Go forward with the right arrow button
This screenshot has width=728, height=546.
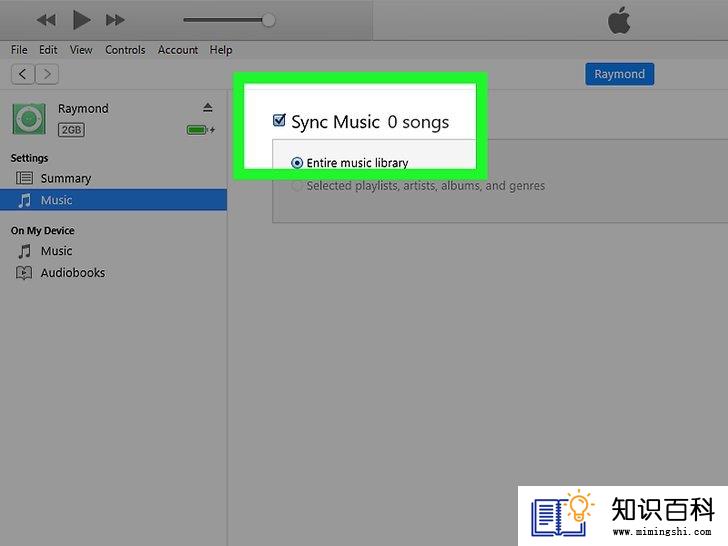[x=47, y=74]
